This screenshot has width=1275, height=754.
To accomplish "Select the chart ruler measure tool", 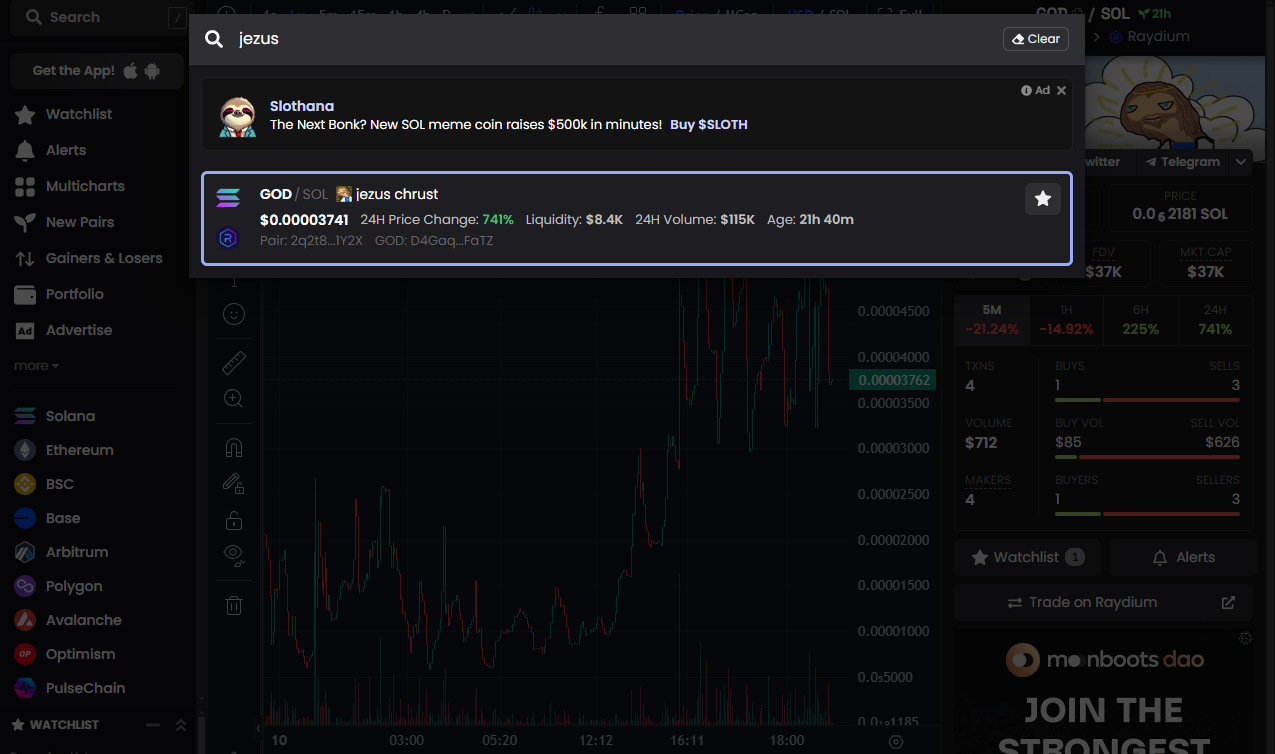I will click(x=234, y=362).
